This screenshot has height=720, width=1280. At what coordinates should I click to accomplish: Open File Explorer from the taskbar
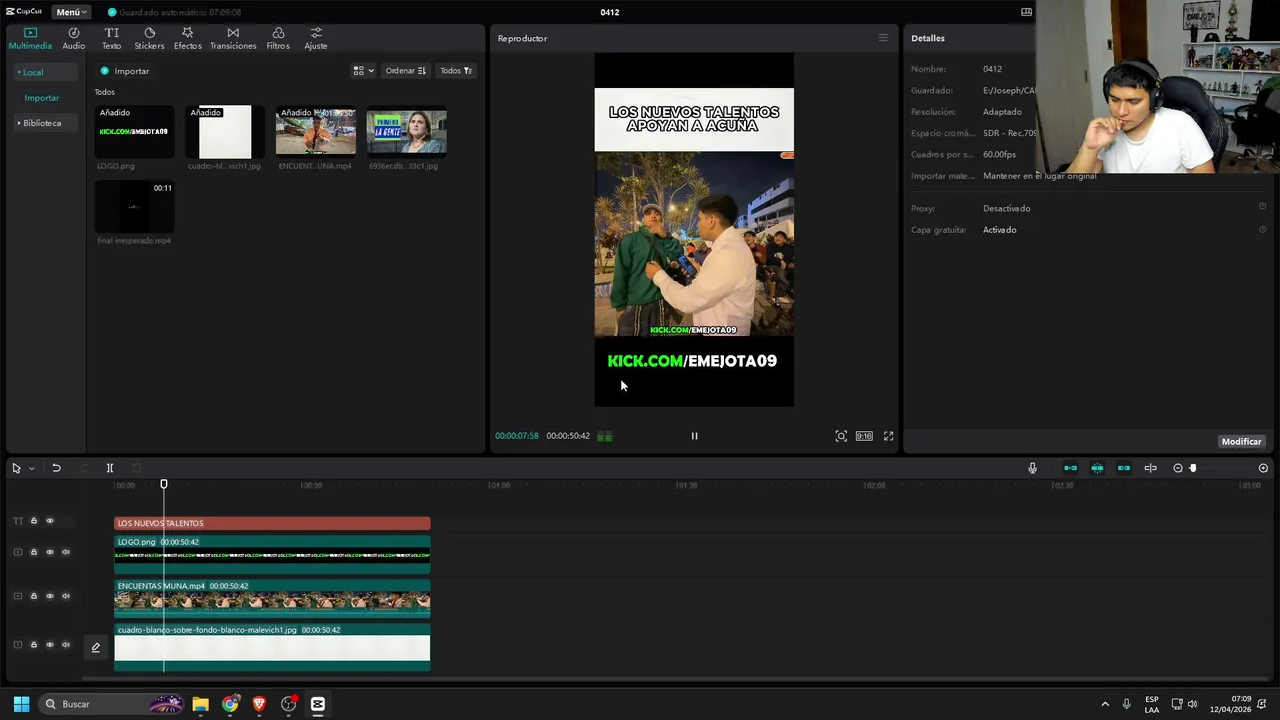(200, 704)
